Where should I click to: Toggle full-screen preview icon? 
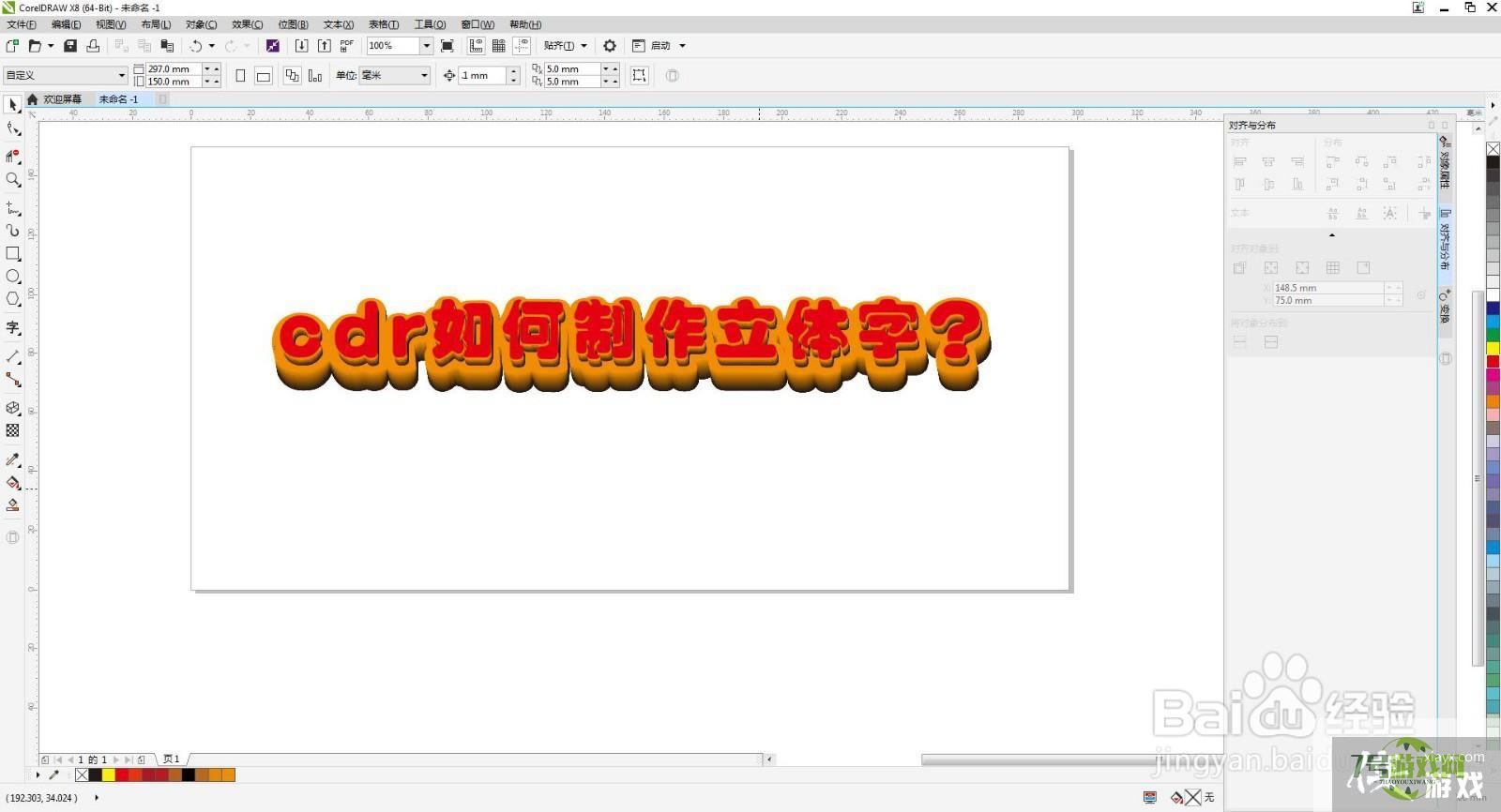click(447, 45)
